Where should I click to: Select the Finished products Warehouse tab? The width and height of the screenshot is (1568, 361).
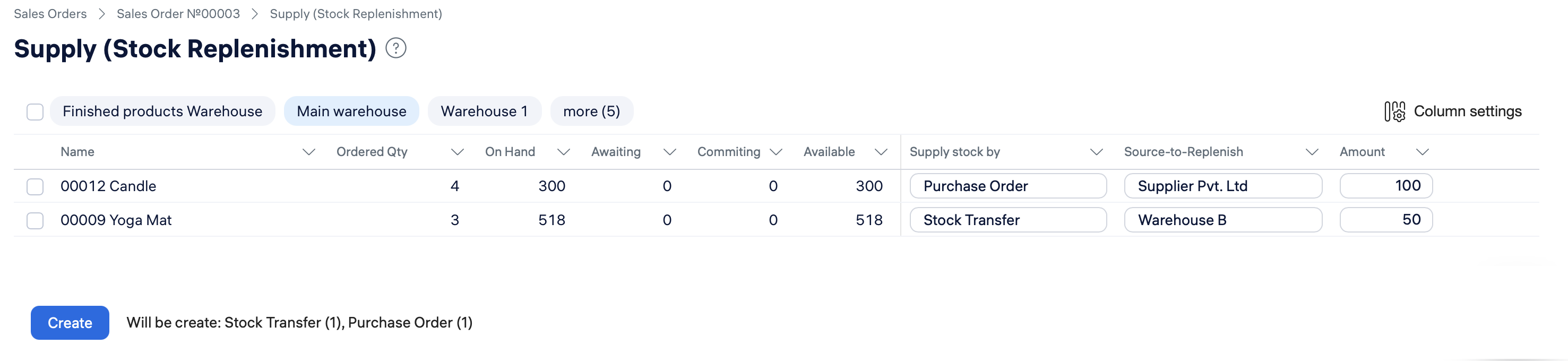[x=162, y=111]
